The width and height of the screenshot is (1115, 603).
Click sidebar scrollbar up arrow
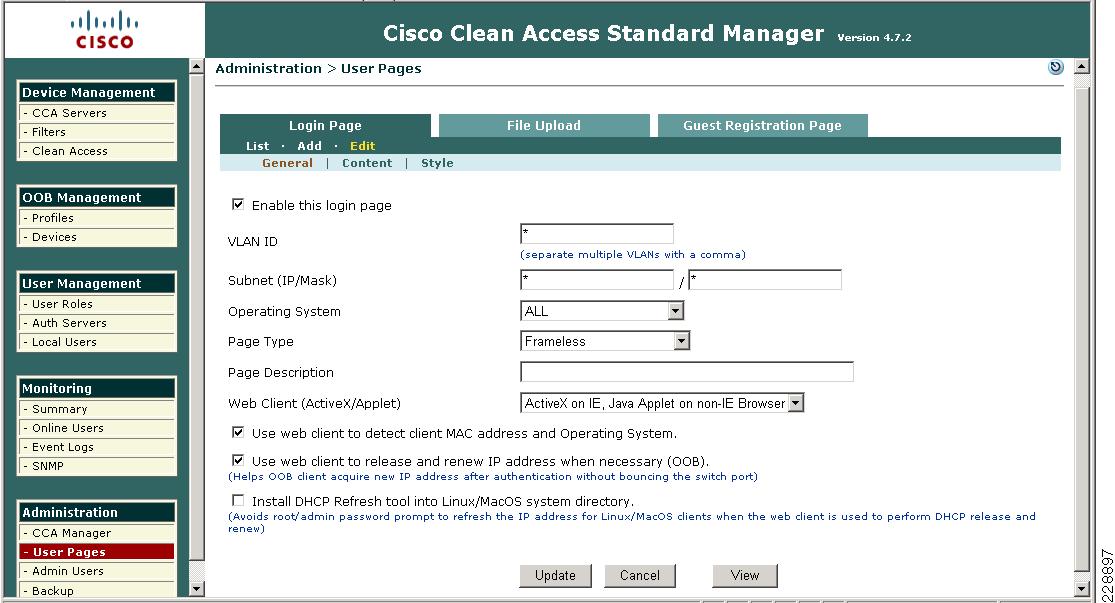coord(197,67)
